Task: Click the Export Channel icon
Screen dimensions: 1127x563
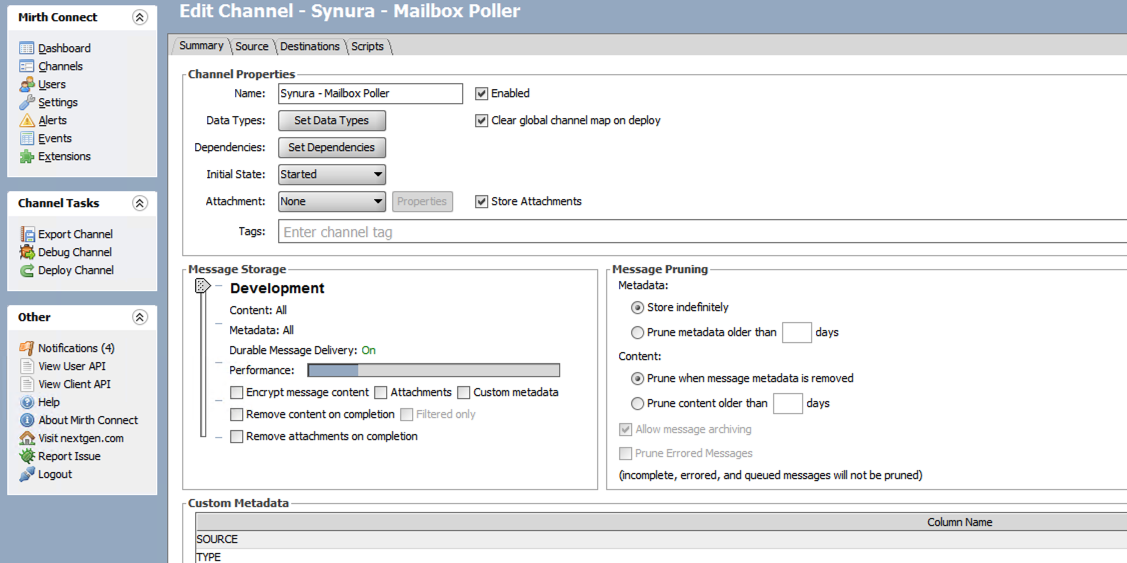Action: coord(27,234)
